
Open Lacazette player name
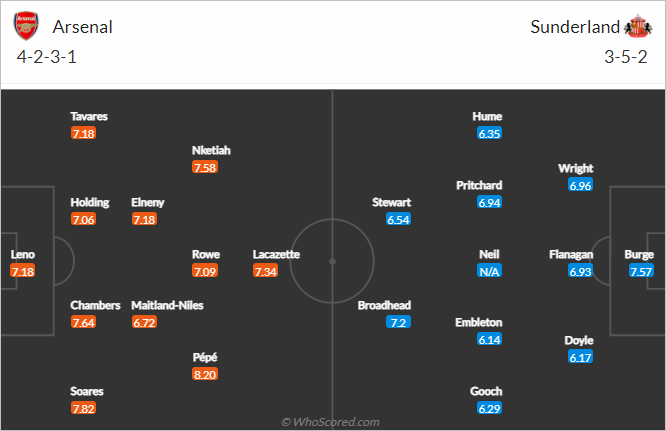pyautogui.click(x=276, y=254)
